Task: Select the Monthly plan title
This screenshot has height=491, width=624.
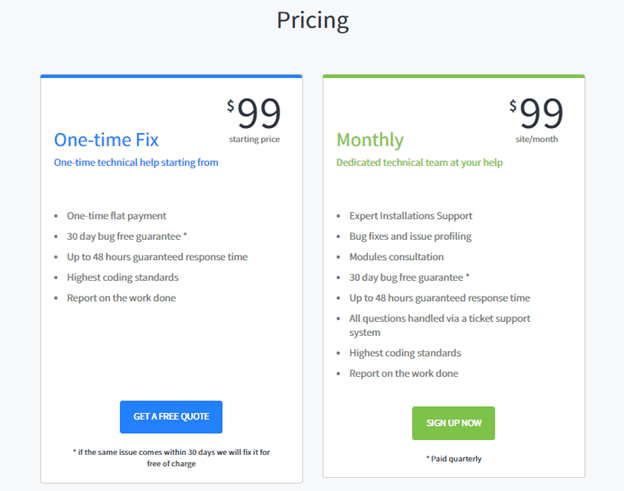Action: [370, 140]
